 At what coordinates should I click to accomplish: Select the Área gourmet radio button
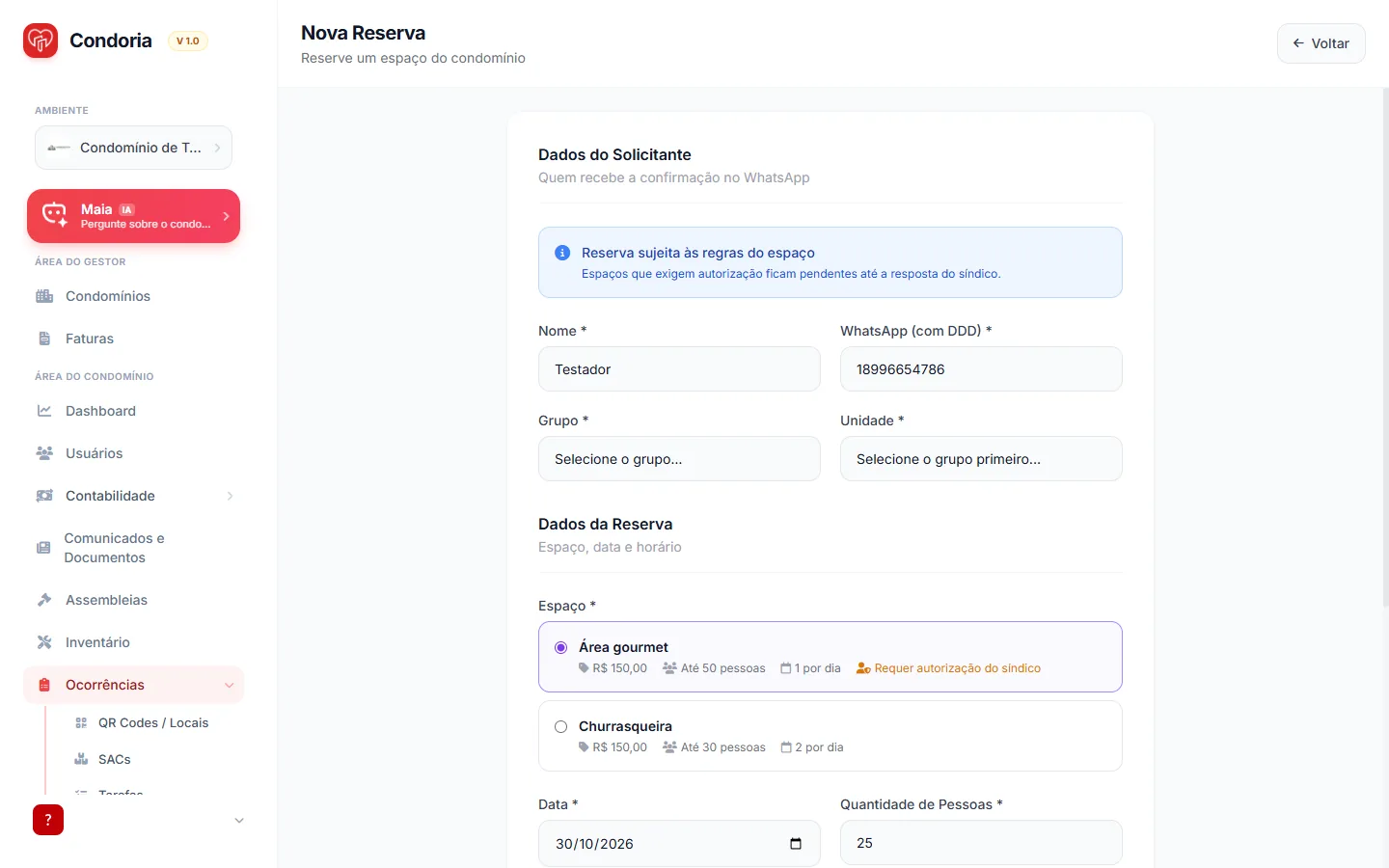pyautogui.click(x=560, y=647)
